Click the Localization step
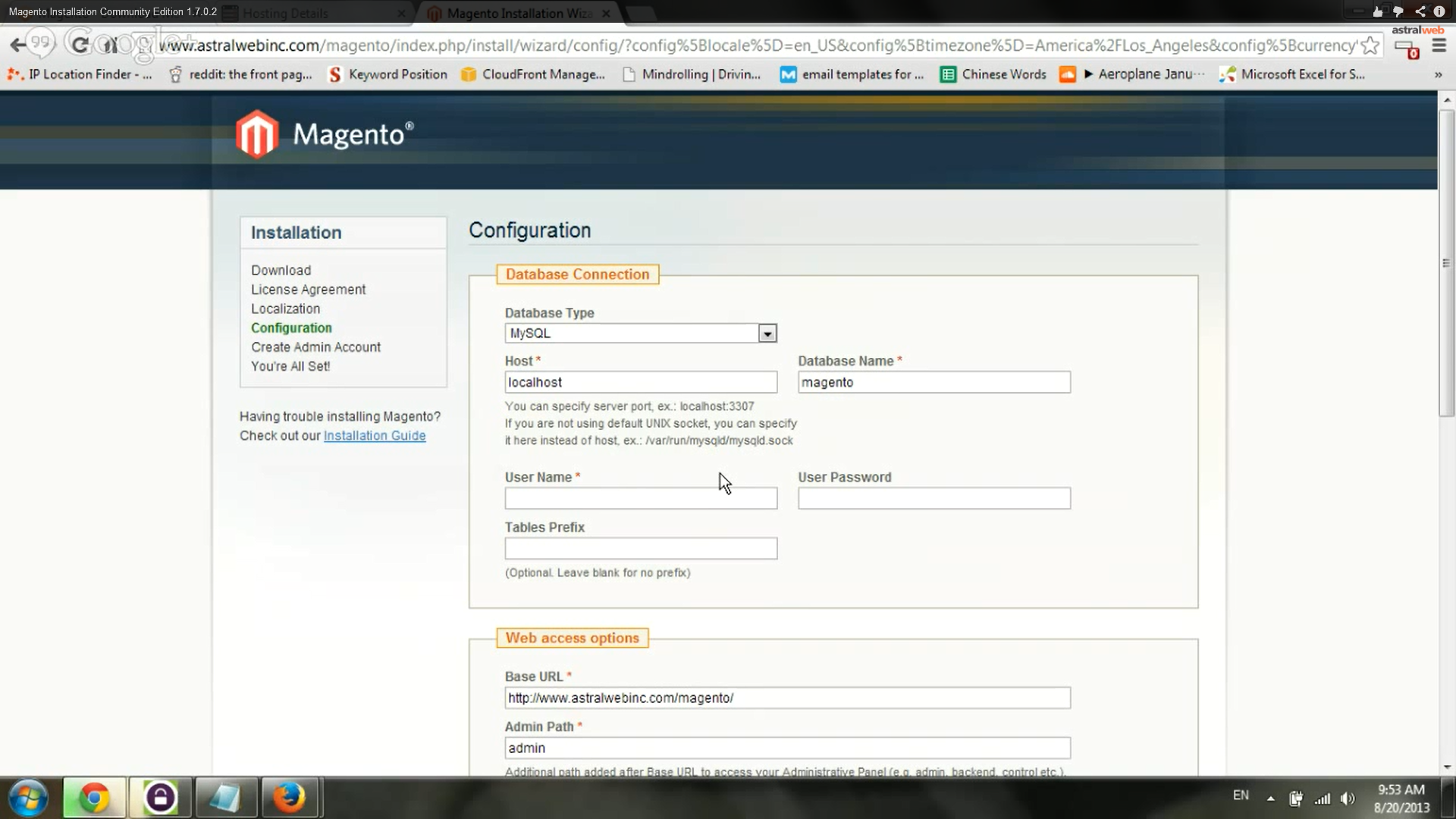 [x=285, y=309]
